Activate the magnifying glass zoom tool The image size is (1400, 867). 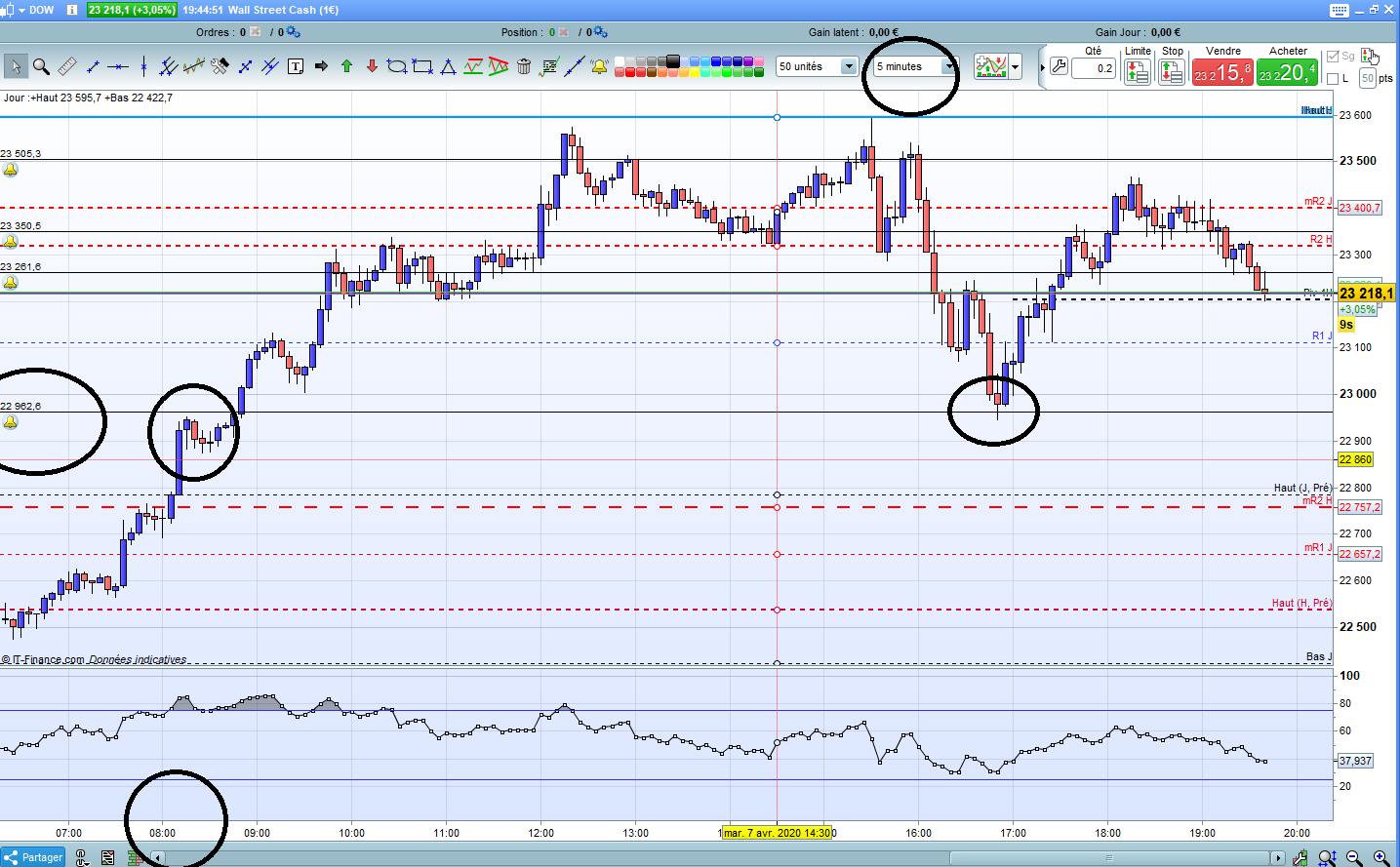pos(41,66)
